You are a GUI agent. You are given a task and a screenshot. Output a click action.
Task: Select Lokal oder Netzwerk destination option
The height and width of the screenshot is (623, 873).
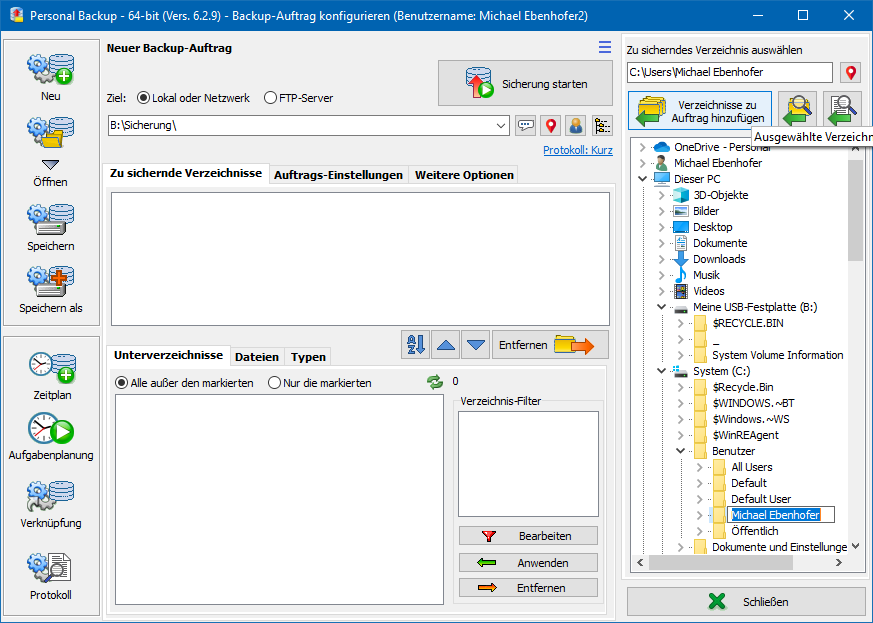click(193, 98)
